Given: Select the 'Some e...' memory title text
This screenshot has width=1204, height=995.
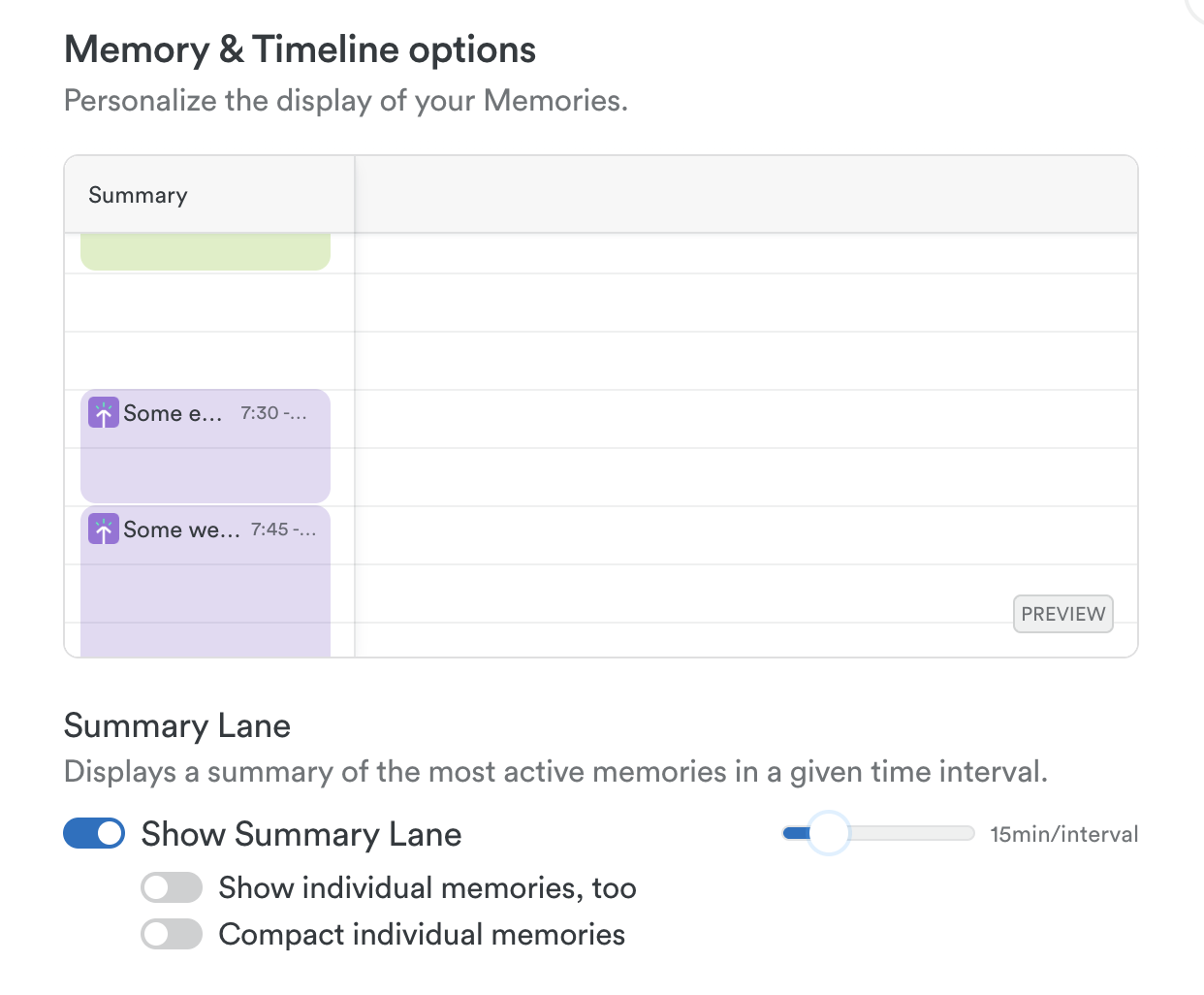Looking at the screenshot, I should (173, 414).
